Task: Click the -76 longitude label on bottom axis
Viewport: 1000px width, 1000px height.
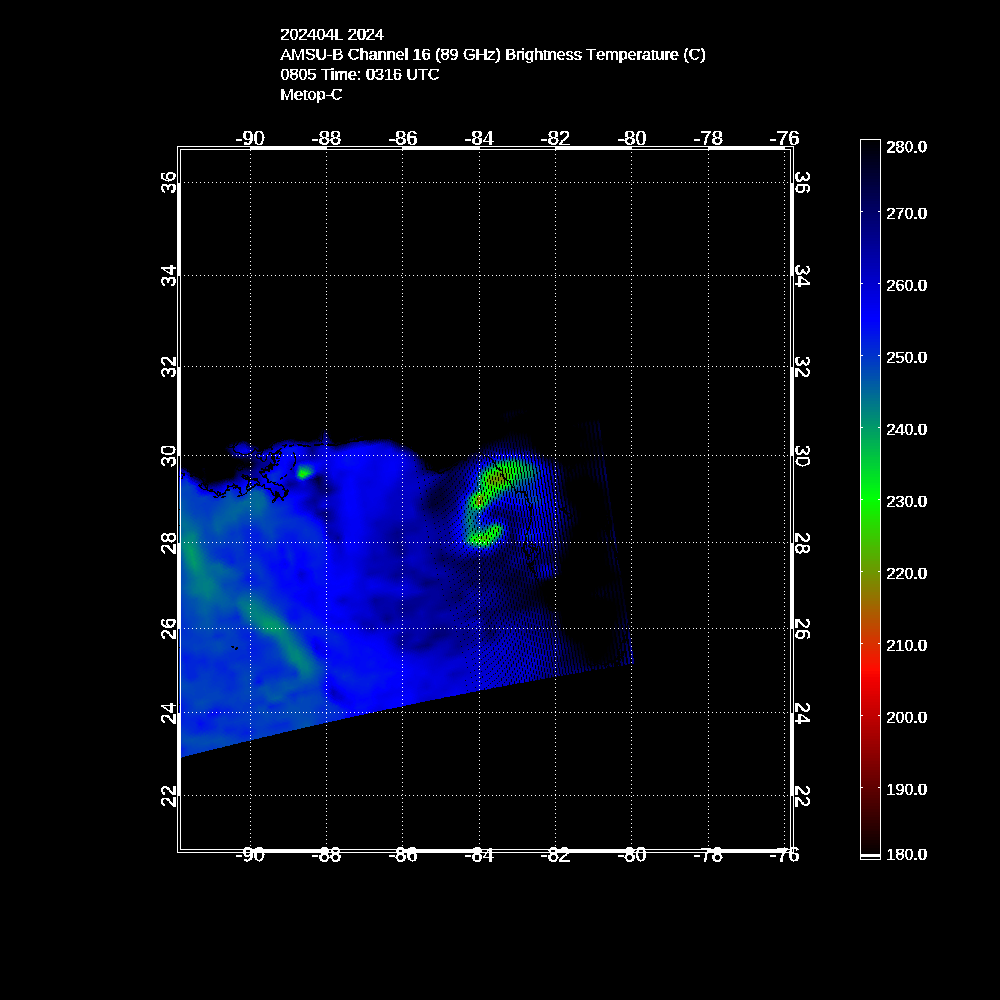Action: [x=785, y=855]
